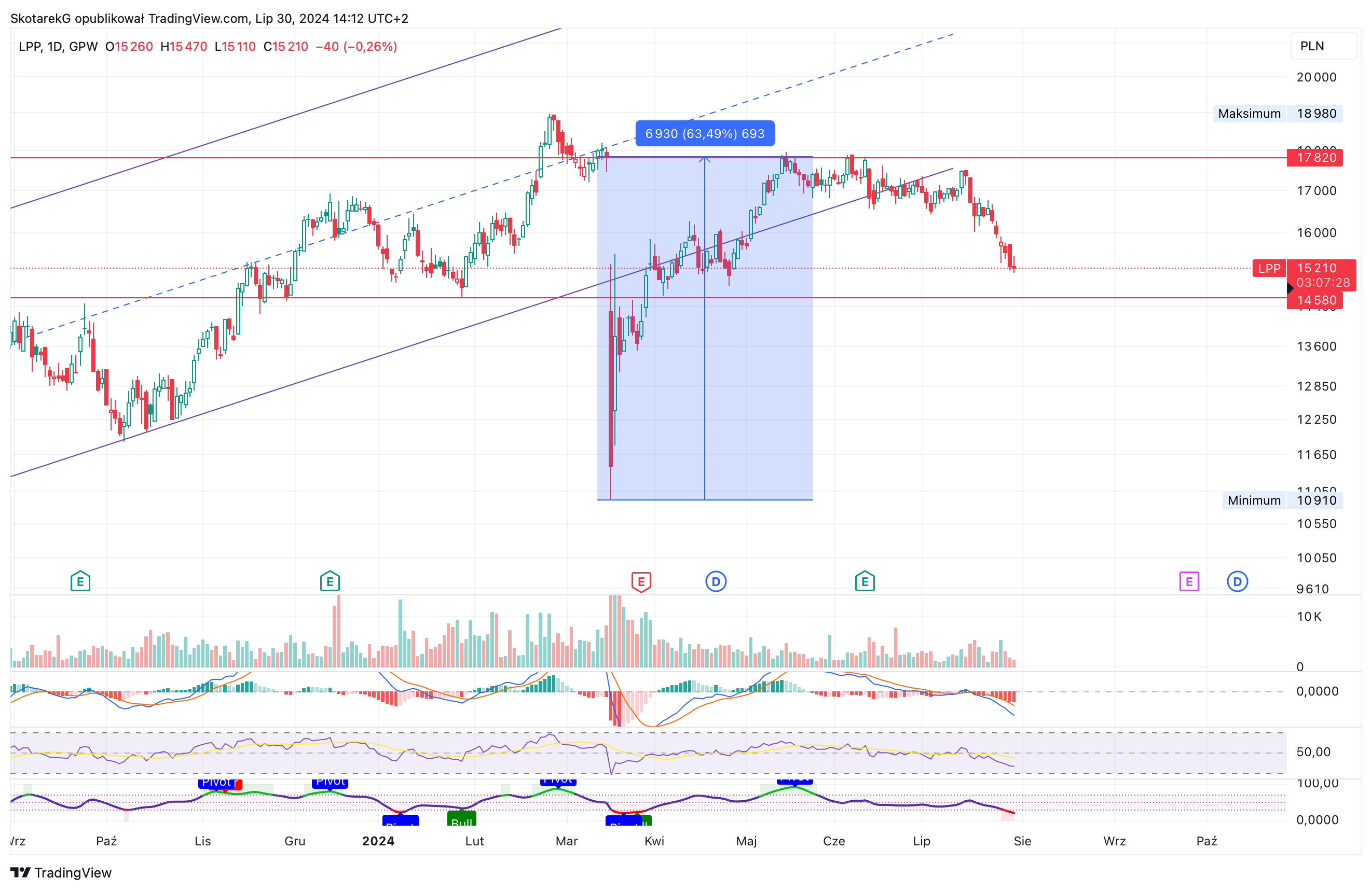Click the 2024 year label on time axis
Viewport: 1372px width, 891px height.
pos(378,841)
